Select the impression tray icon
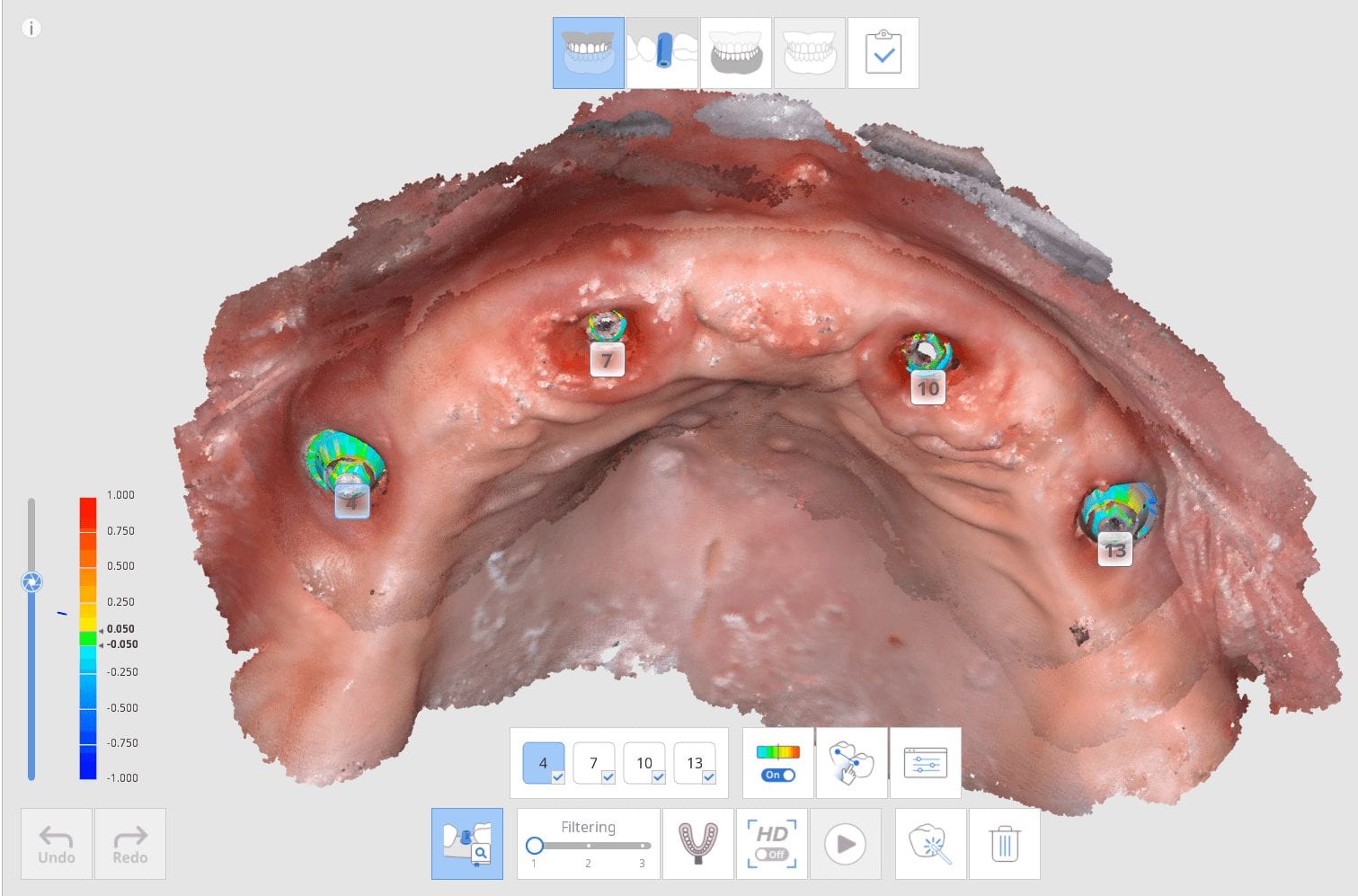 [697, 844]
